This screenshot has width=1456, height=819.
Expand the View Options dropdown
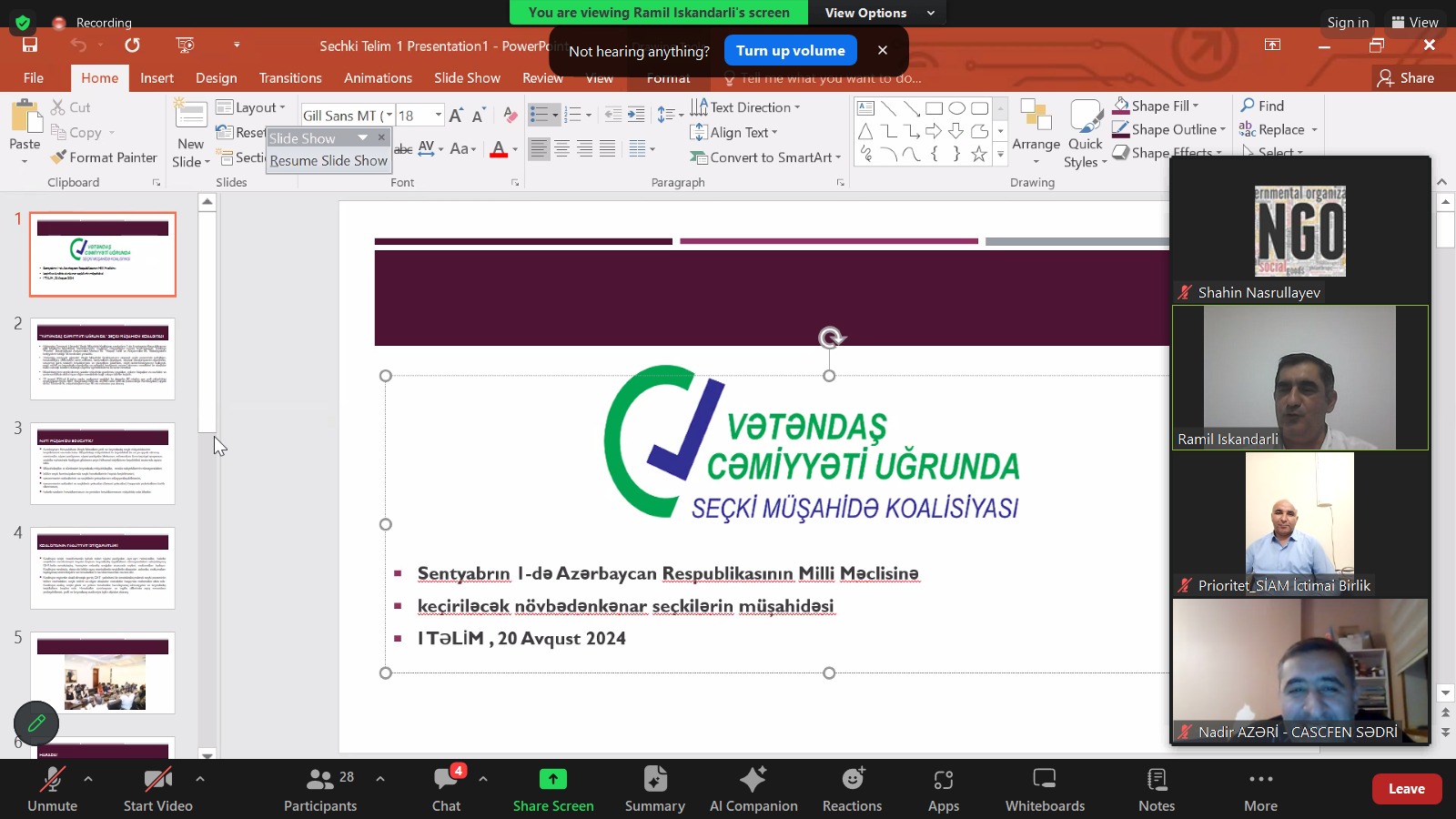[x=879, y=13]
